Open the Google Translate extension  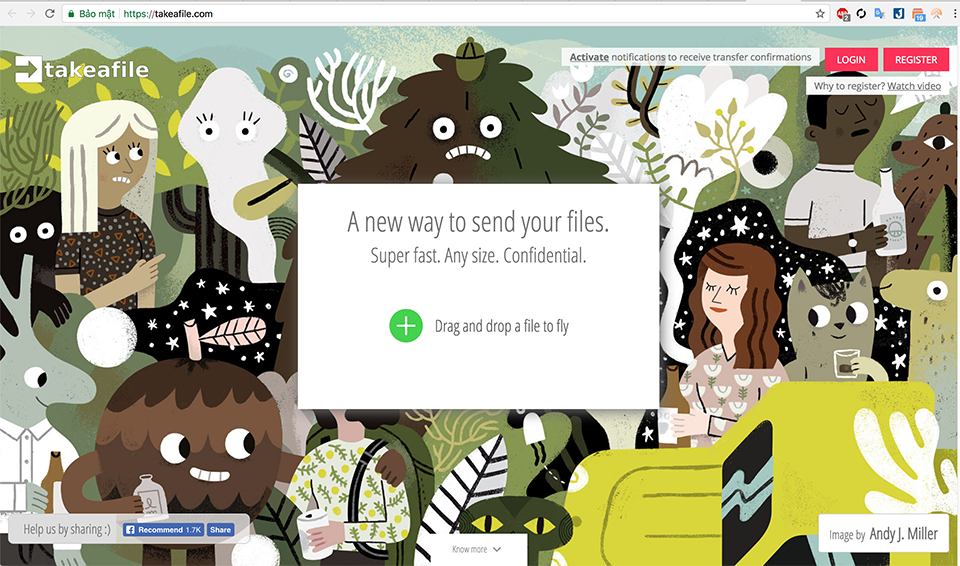click(x=880, y=13)
